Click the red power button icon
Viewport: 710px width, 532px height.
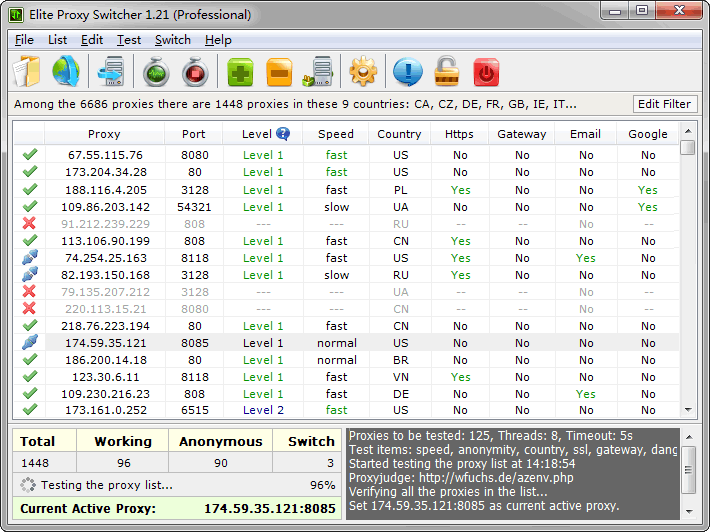tap(486, 72)
